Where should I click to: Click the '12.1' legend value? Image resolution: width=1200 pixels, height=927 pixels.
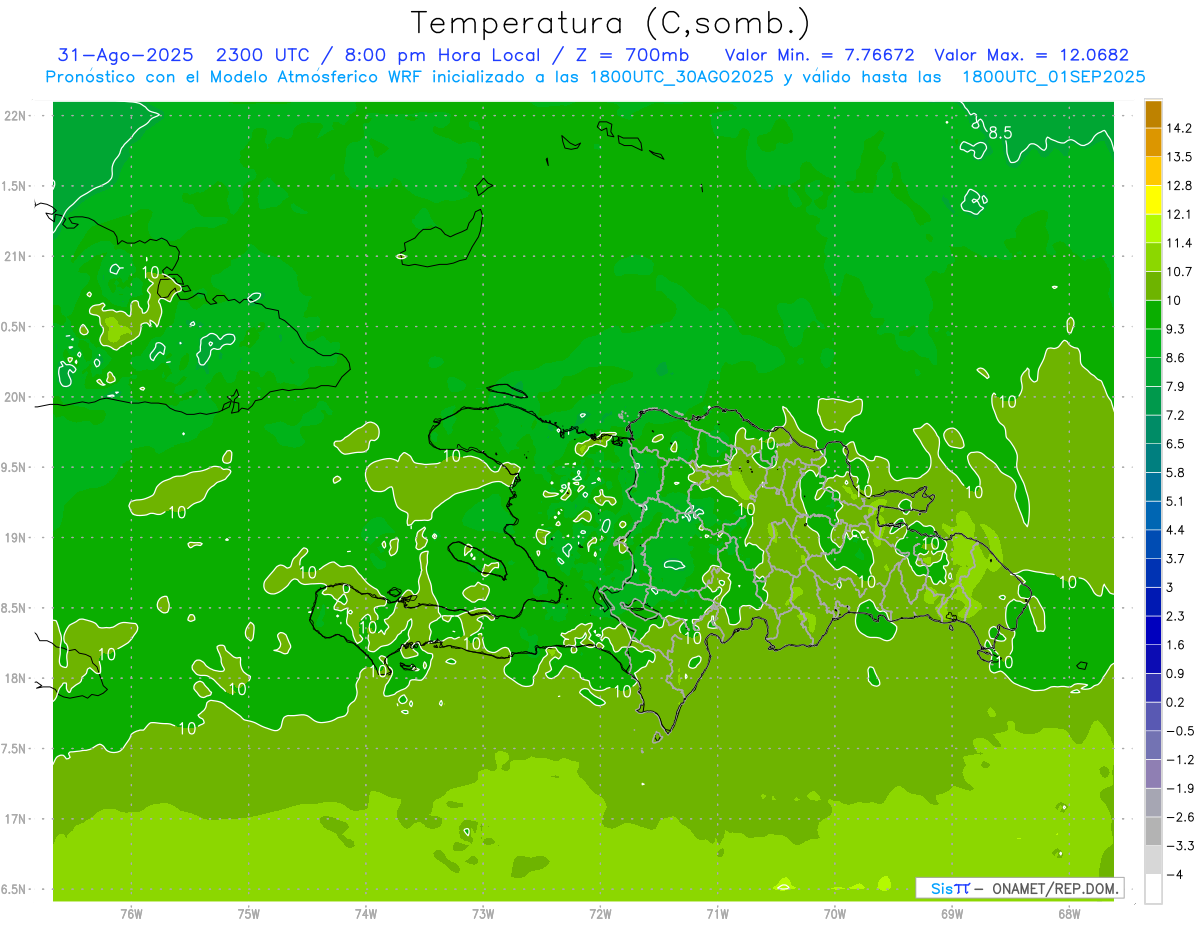pos(1178,214)
